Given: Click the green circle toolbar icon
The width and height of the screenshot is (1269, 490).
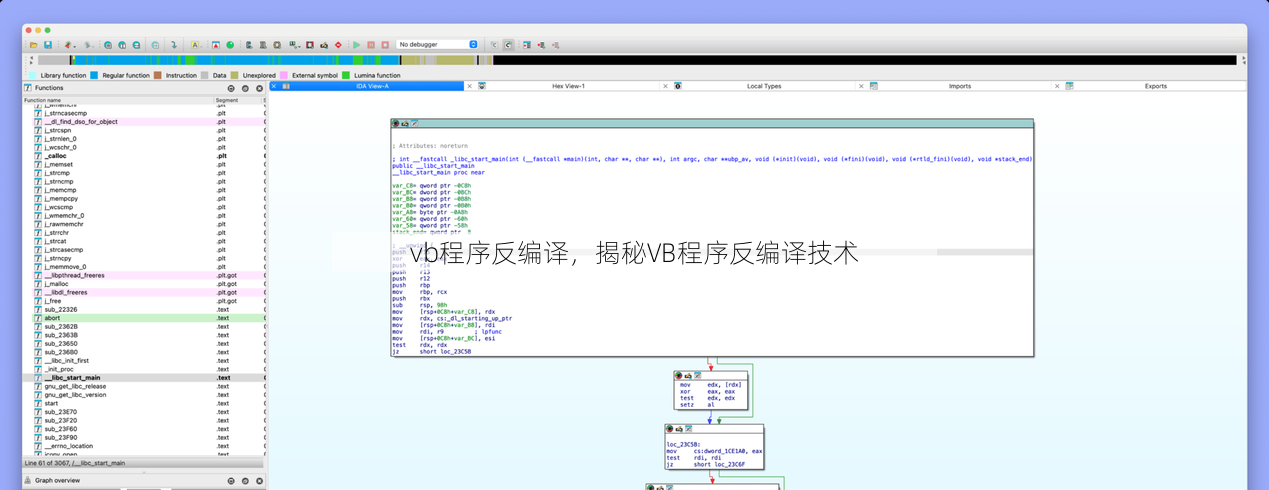Looking at the screenshot, I should coord(230,45).
